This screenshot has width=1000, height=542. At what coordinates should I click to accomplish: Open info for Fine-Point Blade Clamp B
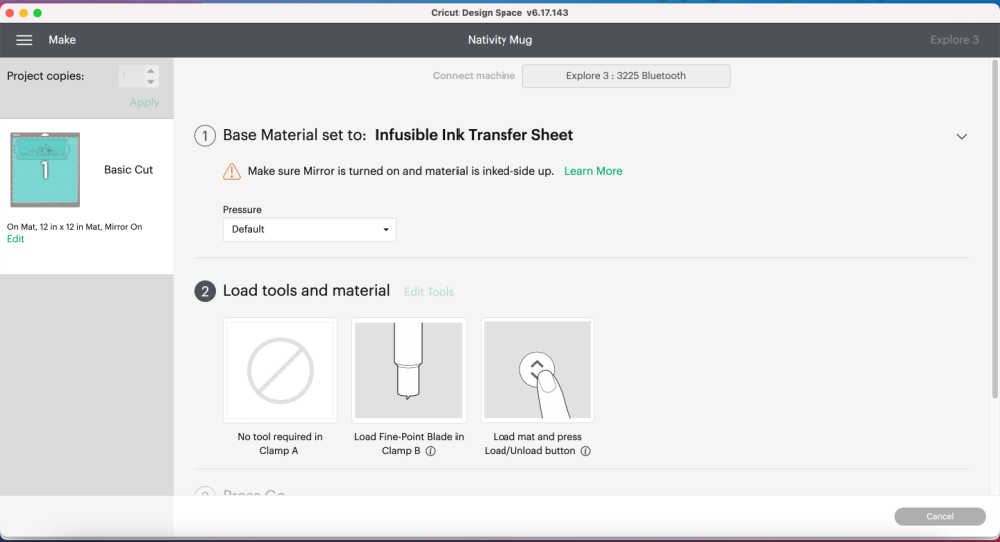(x=430, y=451)
